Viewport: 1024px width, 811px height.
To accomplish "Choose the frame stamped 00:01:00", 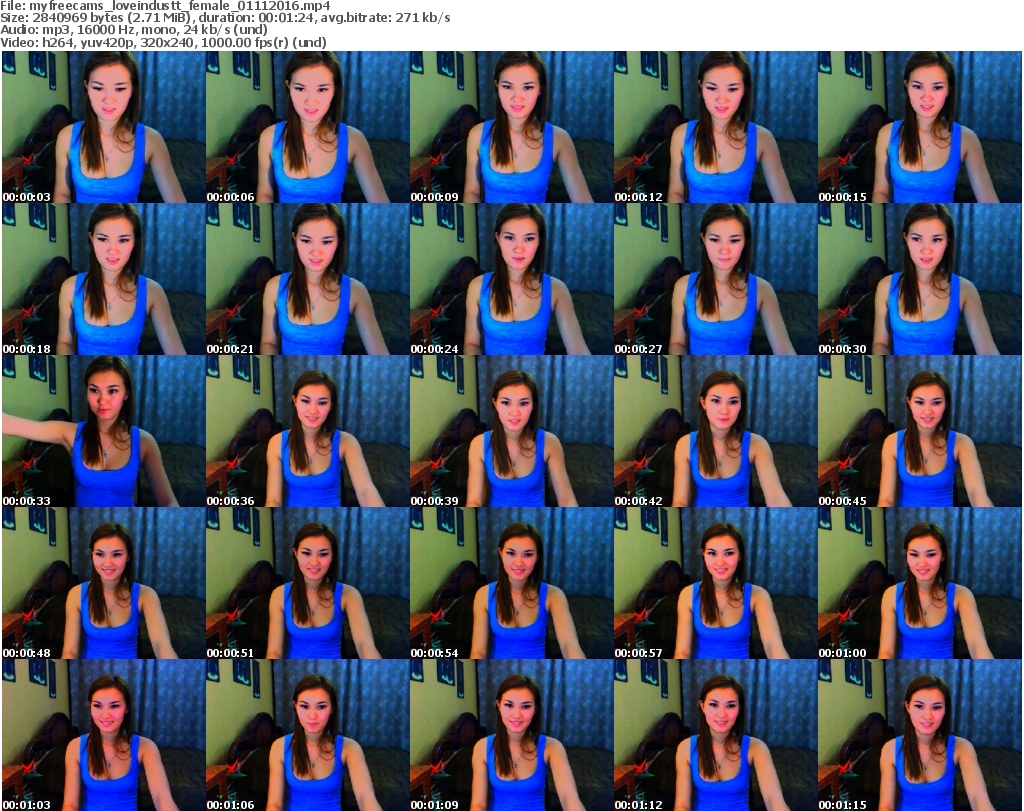I will click(920, 584).
